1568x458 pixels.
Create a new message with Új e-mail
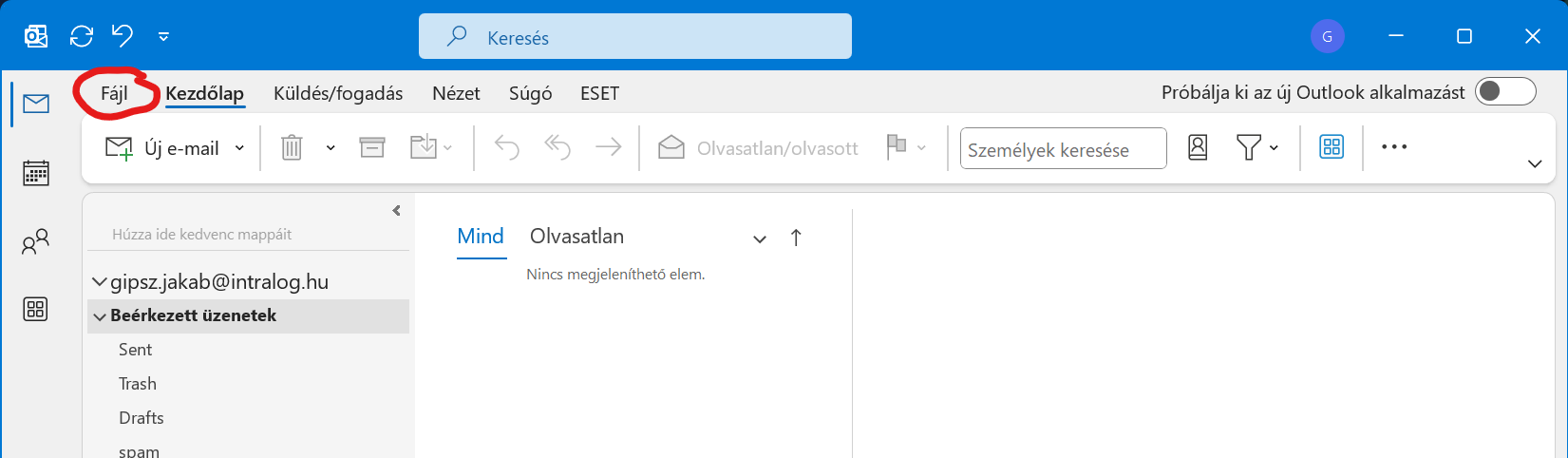(162, 148)
